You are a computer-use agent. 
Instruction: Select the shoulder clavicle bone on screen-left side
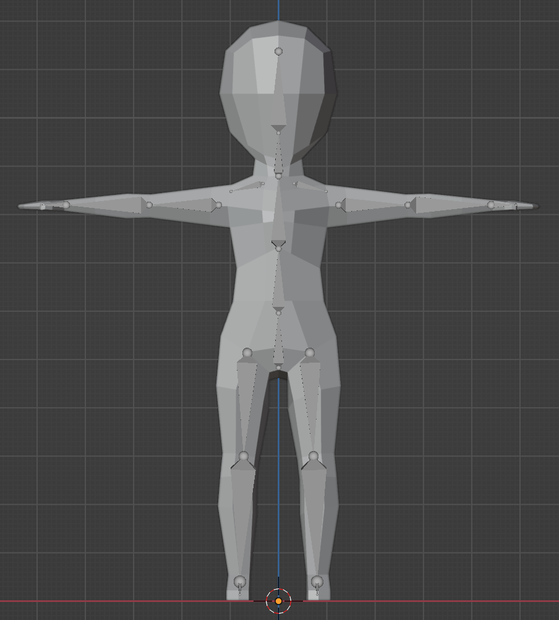(x=247, y=187)
